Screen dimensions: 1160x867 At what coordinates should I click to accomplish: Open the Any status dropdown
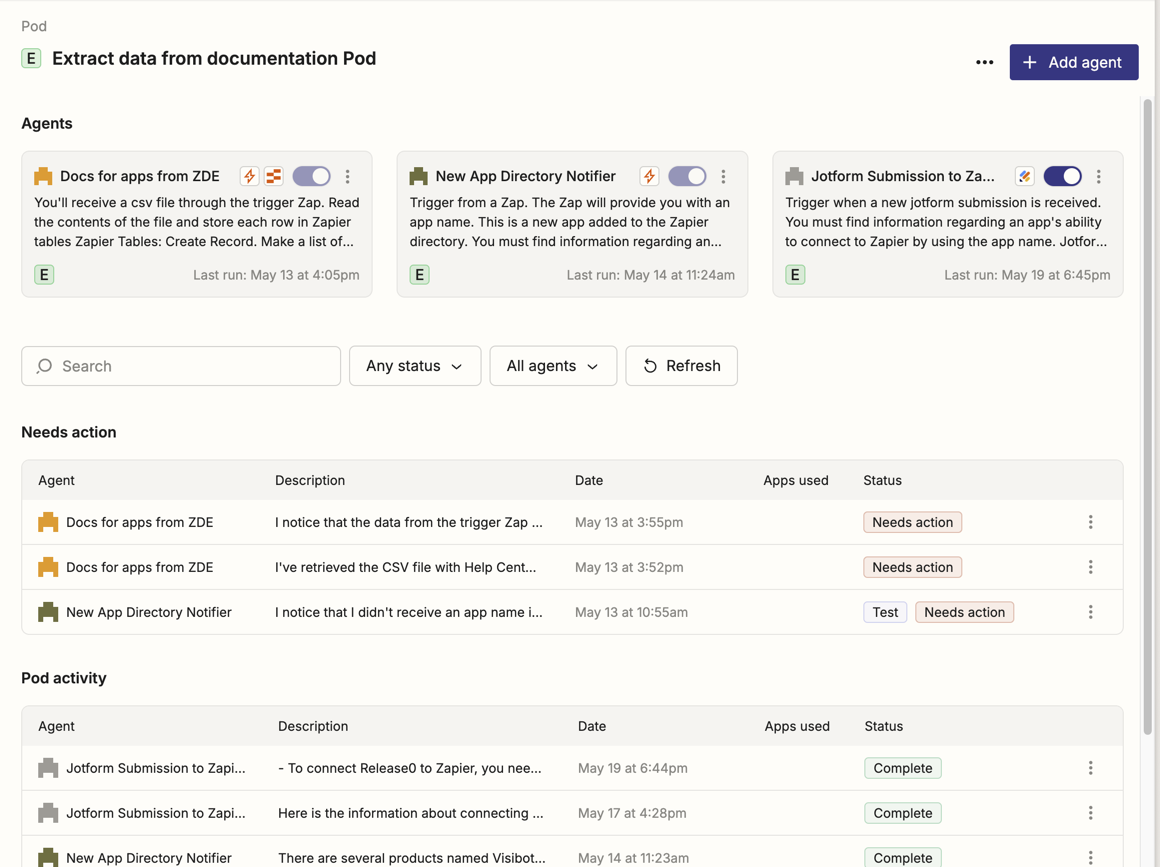click(415, 366)
